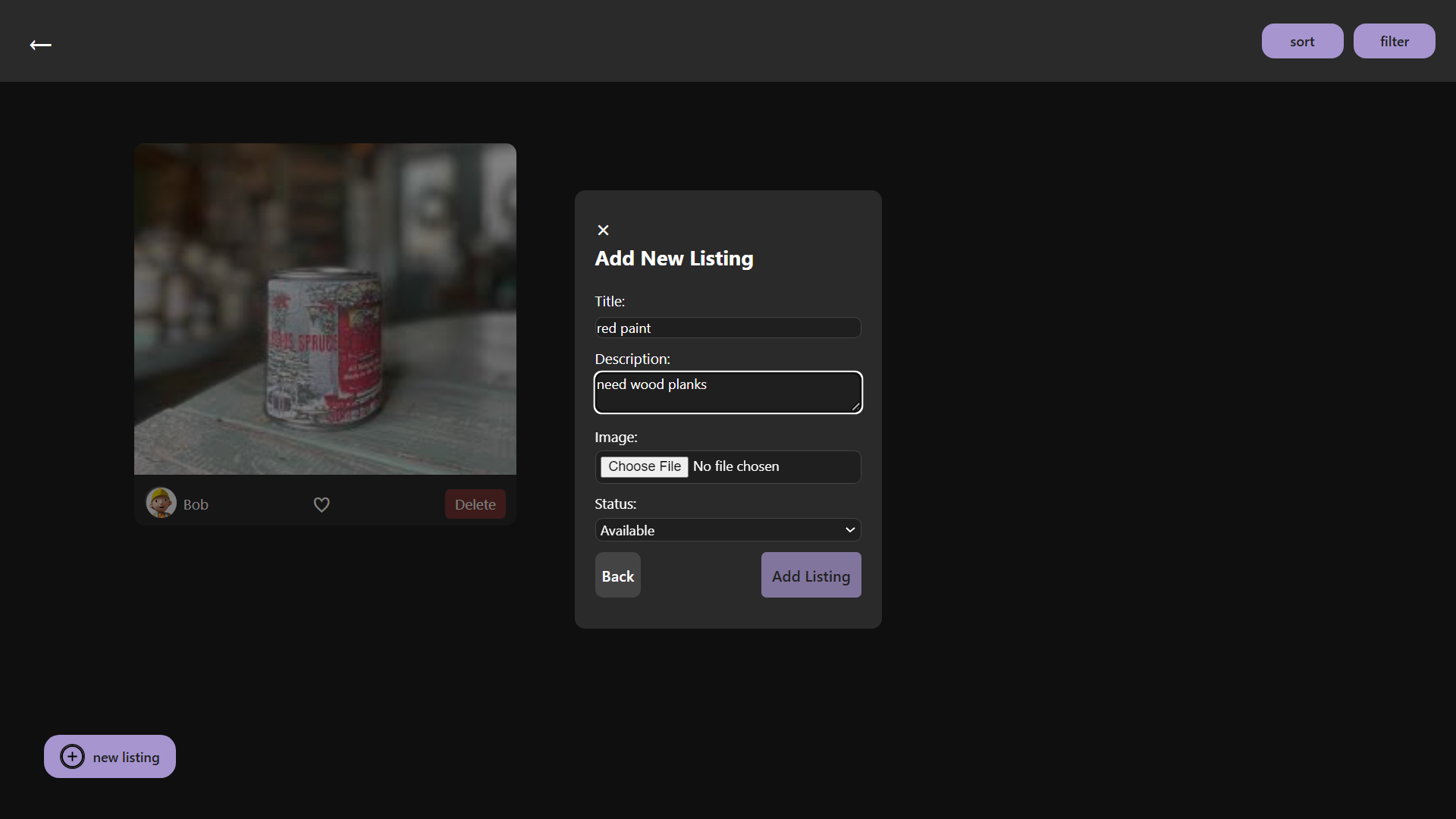Open Bob's profile avatar
The image size is (1456, 819).
pyautogui.click(x=161, y=503)
